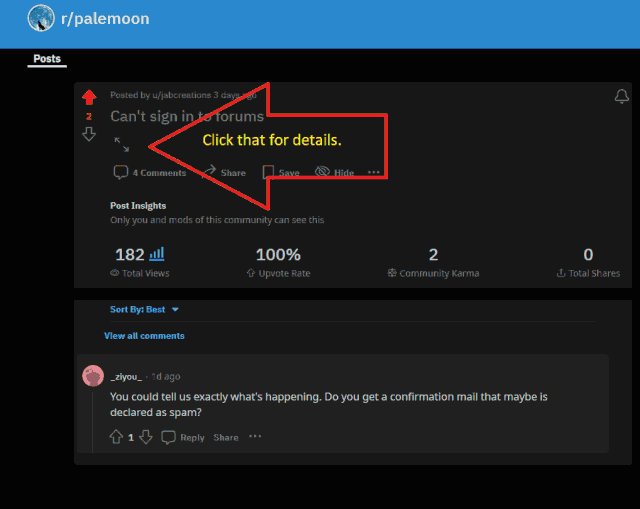Click "Only you and mods" notice text
This screenshot has height=509, width=640.
217,220
